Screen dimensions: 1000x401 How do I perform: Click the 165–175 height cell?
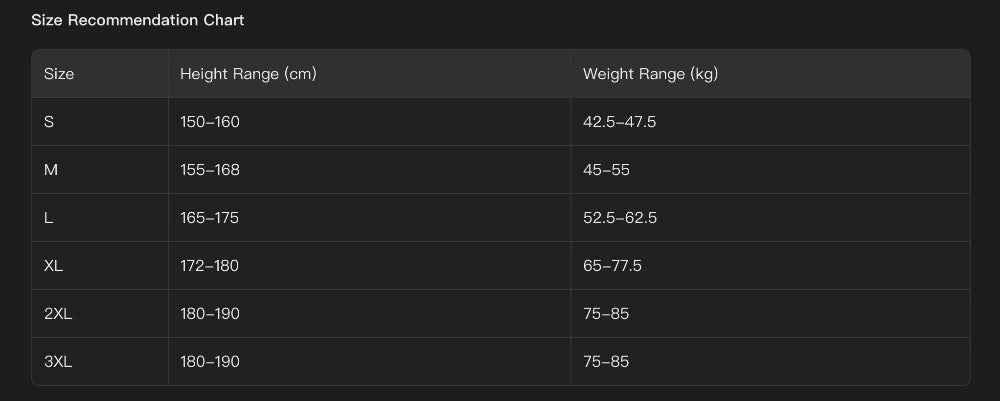tap(210, 218)
